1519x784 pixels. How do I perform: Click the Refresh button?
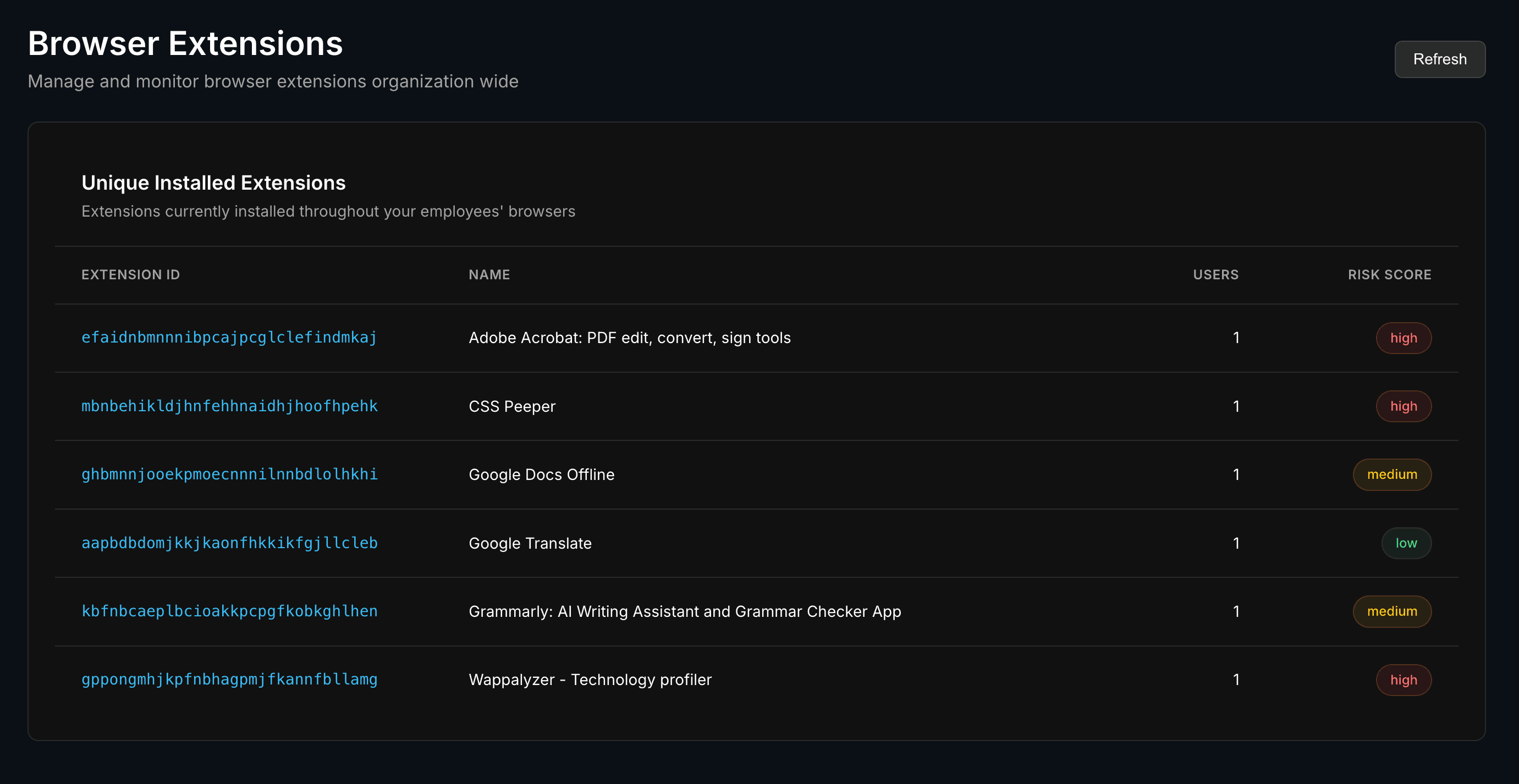click(1439, 59)
